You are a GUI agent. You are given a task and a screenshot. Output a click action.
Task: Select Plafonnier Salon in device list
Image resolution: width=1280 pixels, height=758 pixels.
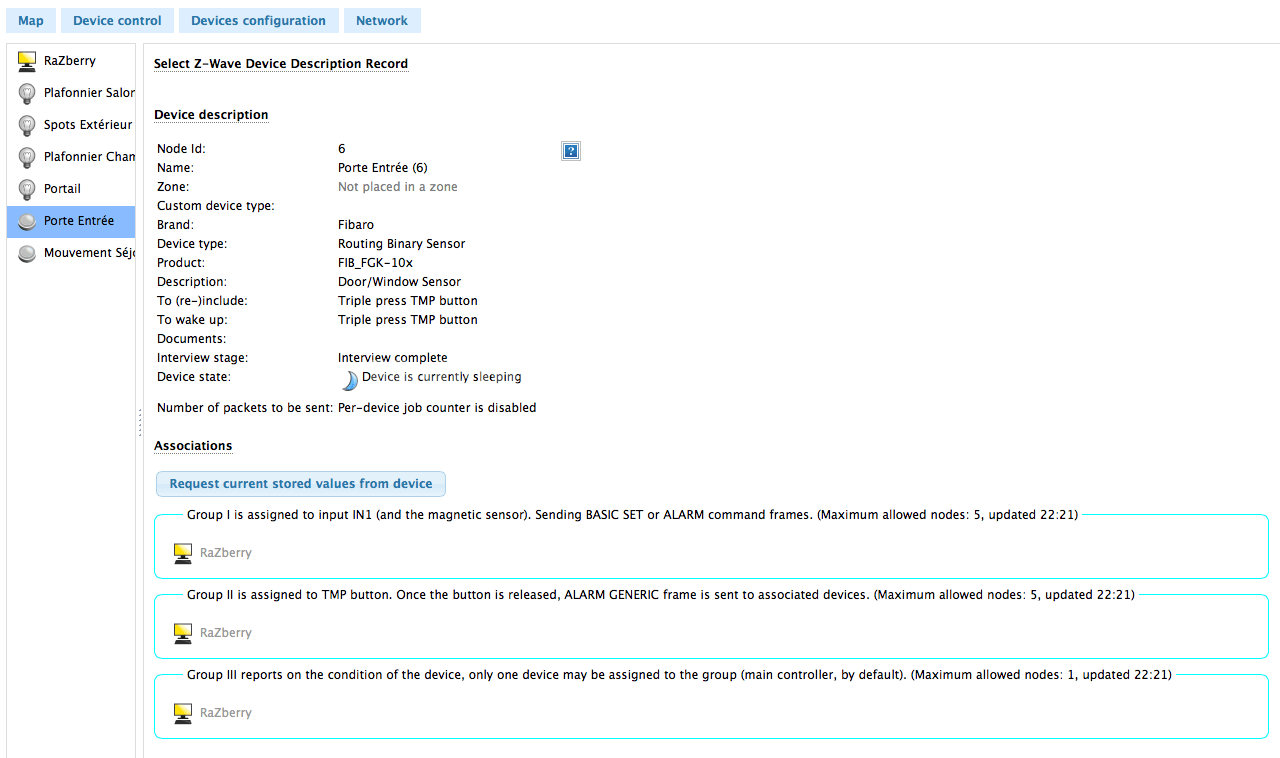71,93
